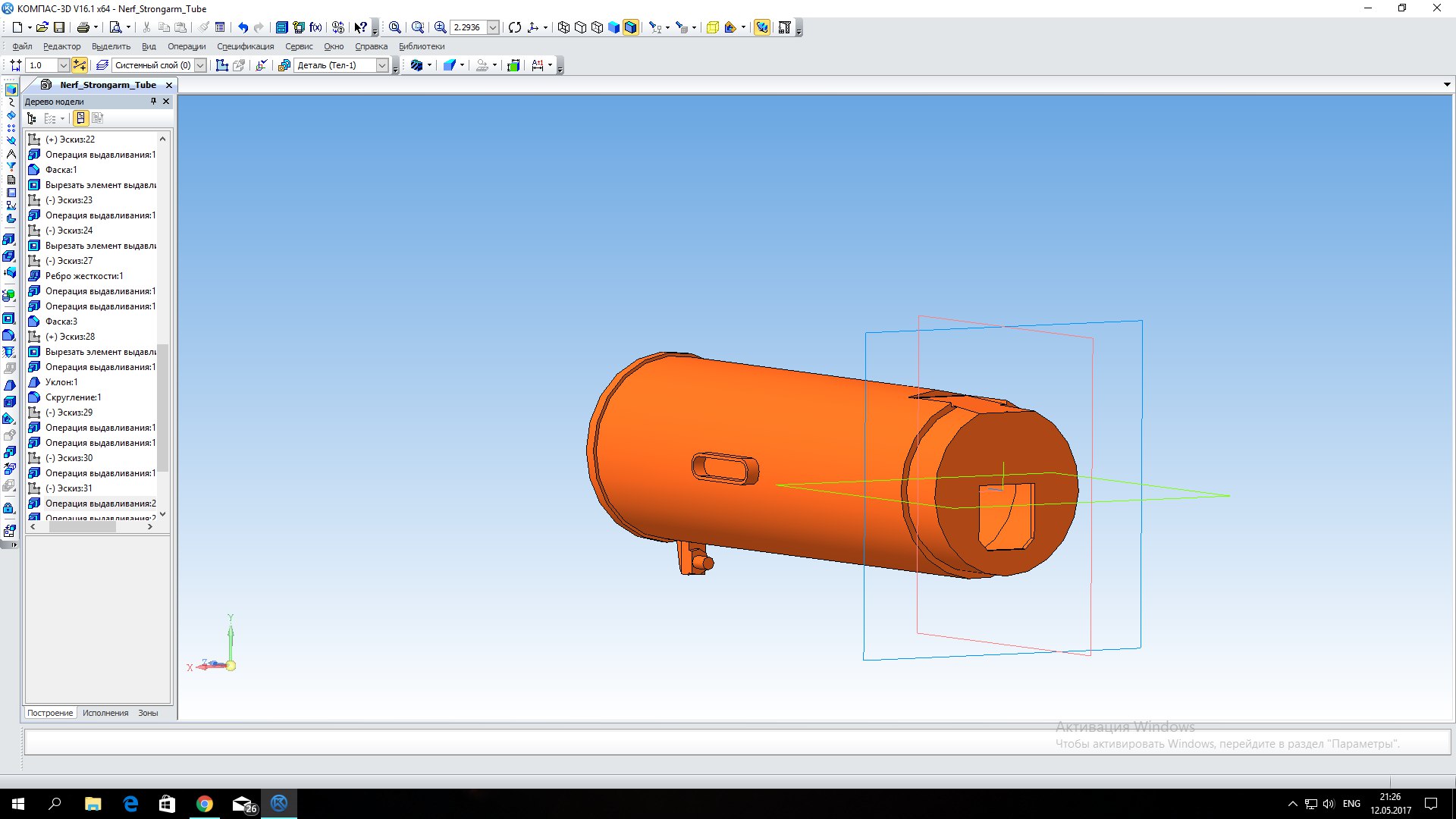
Task: Toggle the highlighted model tree view mode button
Action: tap(80, 118)
